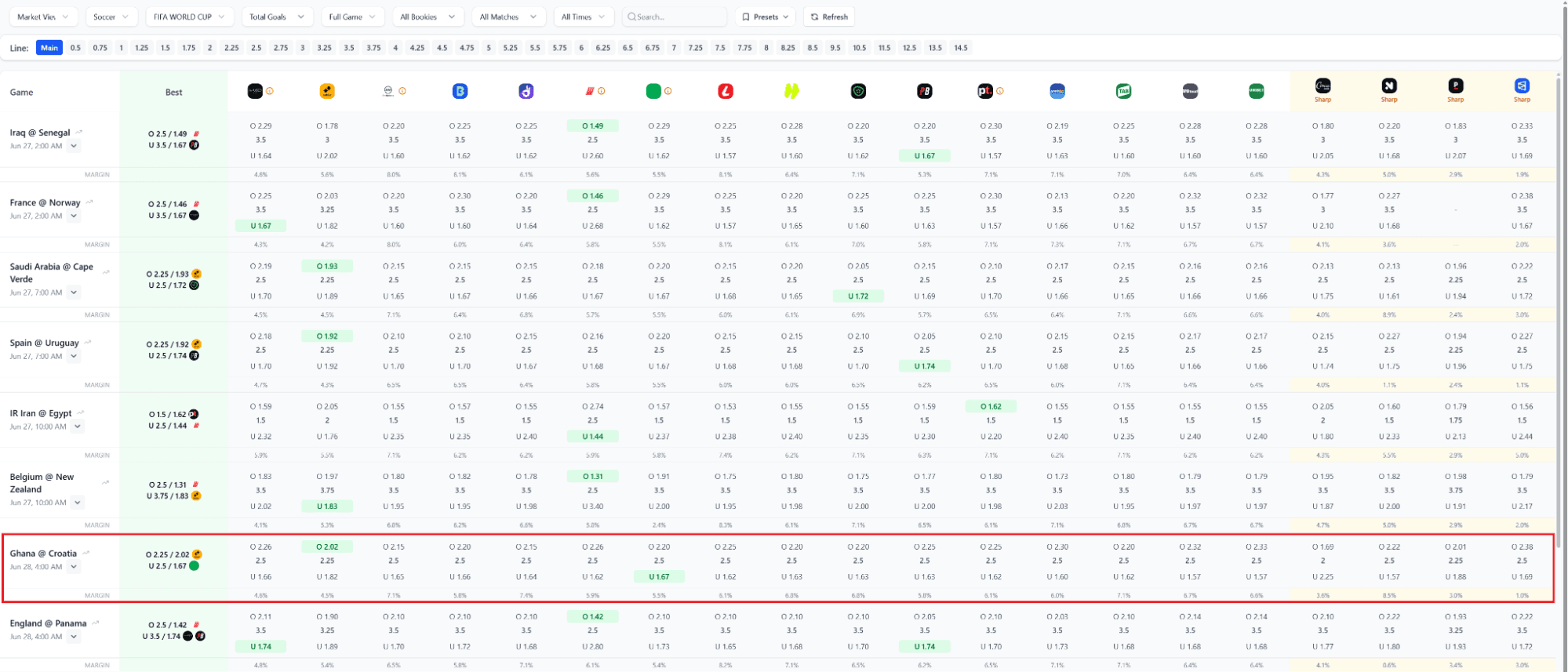Click the dark shield bookmaker logo
The width and height of the screenshot is (1568, 672).
coord(858,92)
